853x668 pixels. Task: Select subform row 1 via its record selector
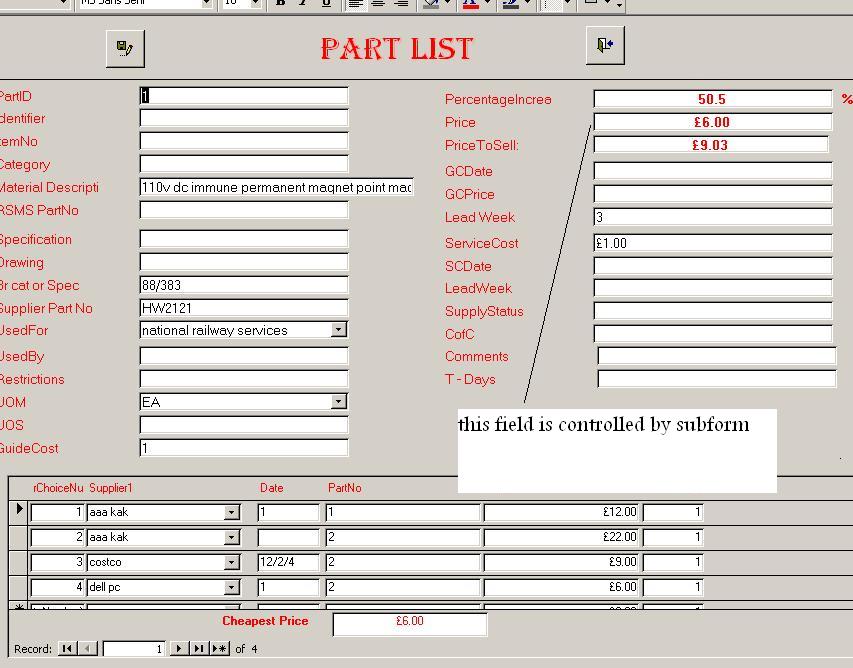click(x=19, y=511)
